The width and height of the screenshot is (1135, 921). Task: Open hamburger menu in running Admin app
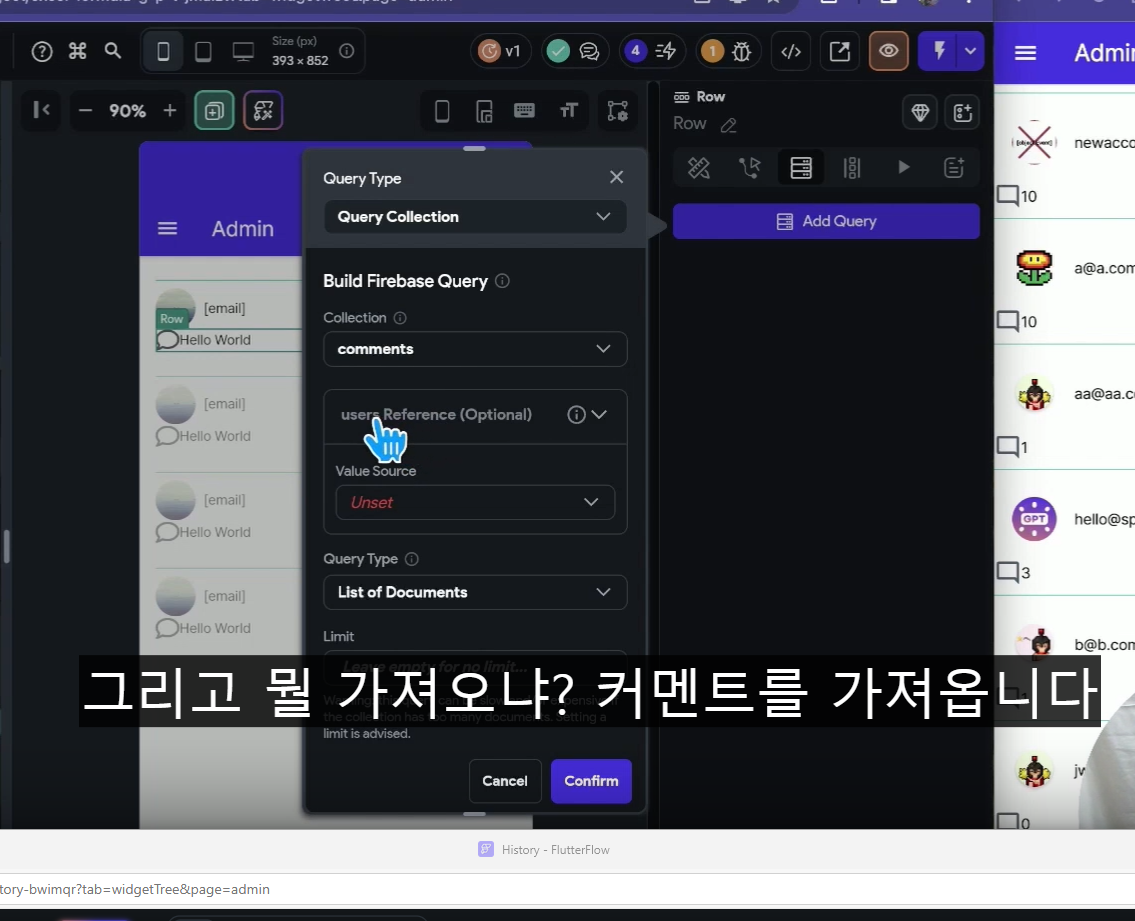click(x=1025, y=53)
